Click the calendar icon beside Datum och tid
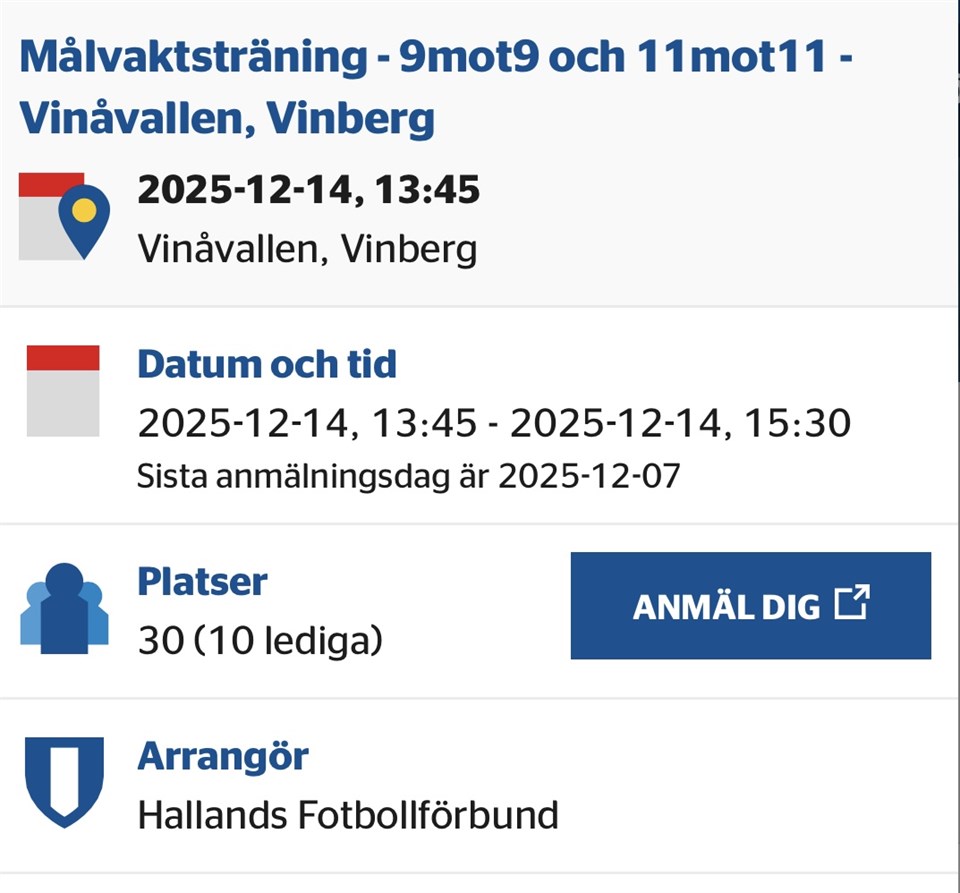The image size is (960, 893). [x=63, y=390]
